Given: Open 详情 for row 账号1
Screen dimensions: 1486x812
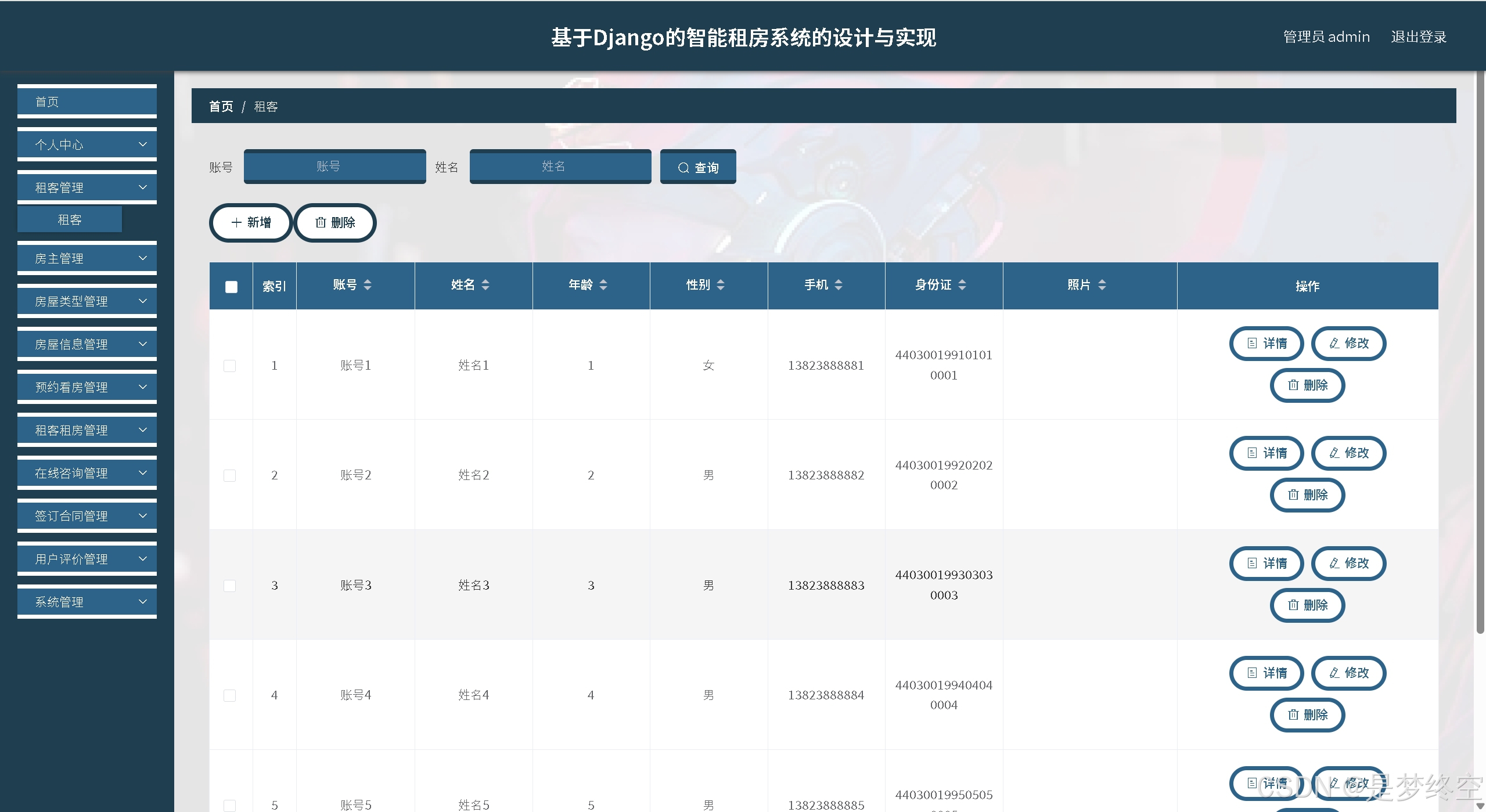Looking at the screenshot, I should 1266,343.
